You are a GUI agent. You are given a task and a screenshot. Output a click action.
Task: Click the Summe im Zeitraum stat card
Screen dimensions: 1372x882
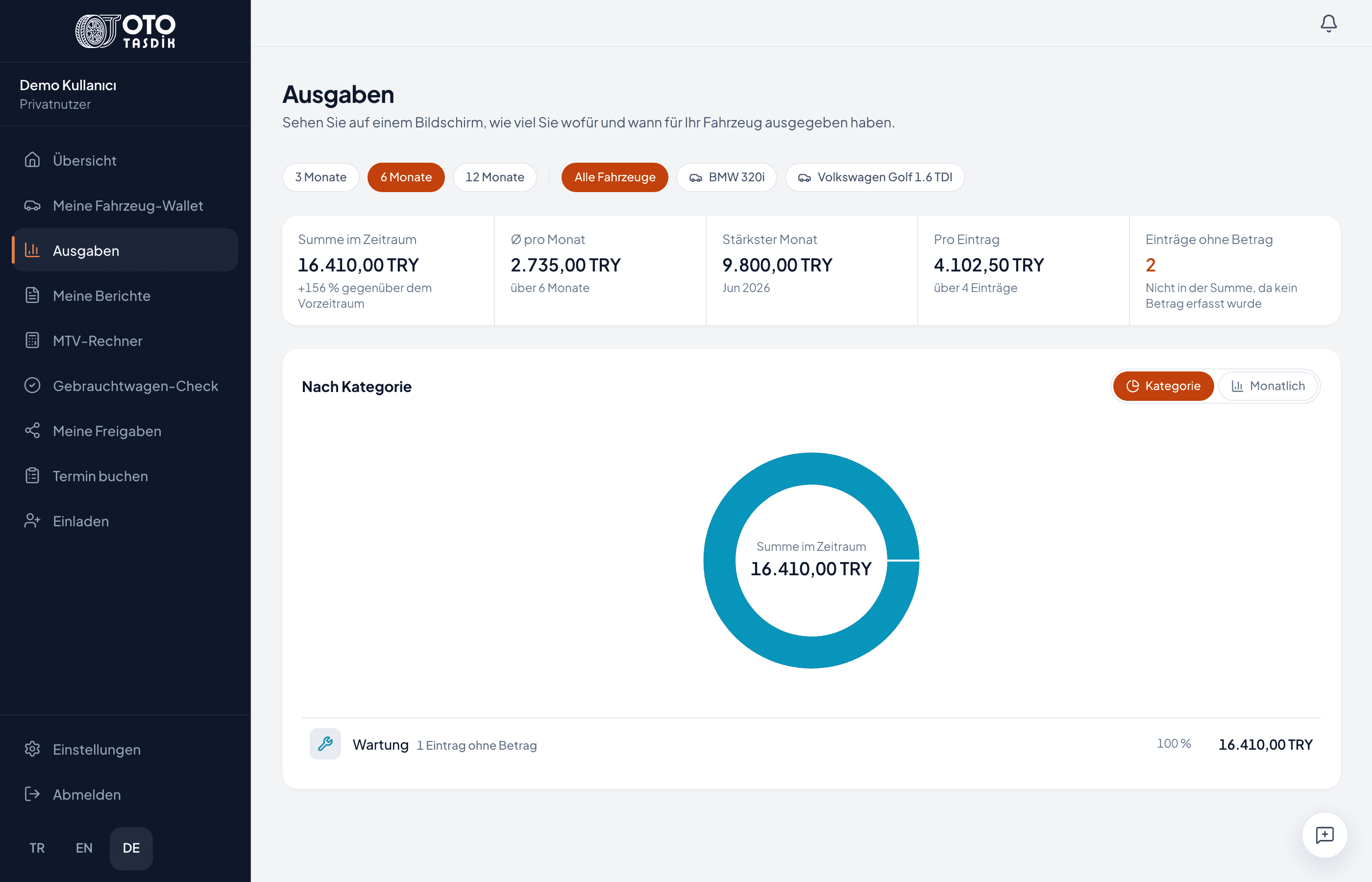pos(388,270)
